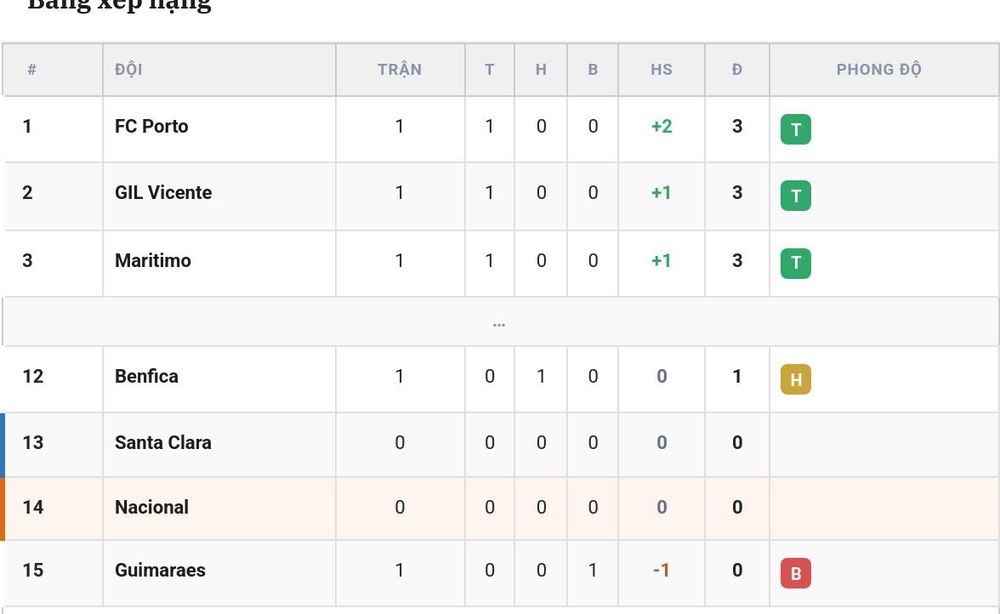The image size is (1000, 614).
Task: Expand hidden rows via the ellipsis row
Action: (499, 323)
